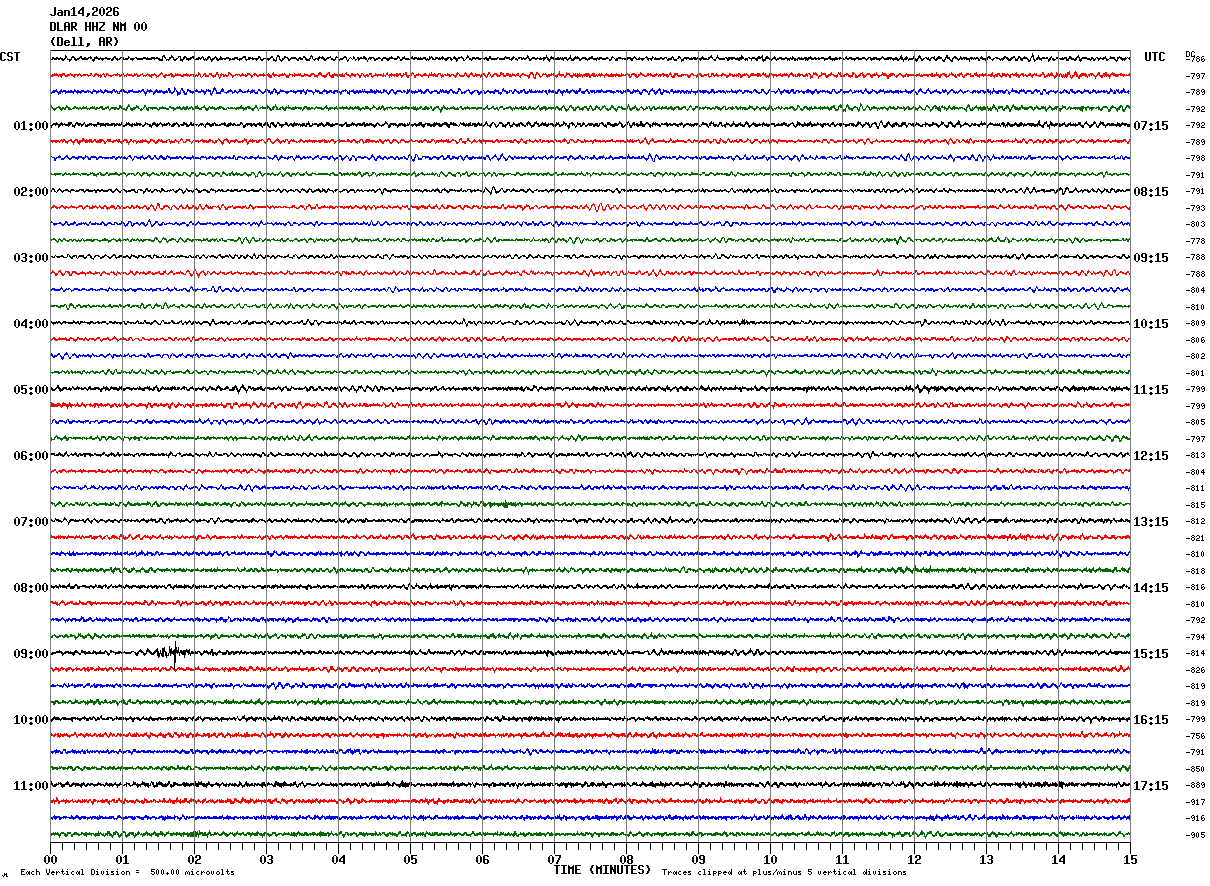Select the station code DLAR HHZ NM 00

(98, 27)
